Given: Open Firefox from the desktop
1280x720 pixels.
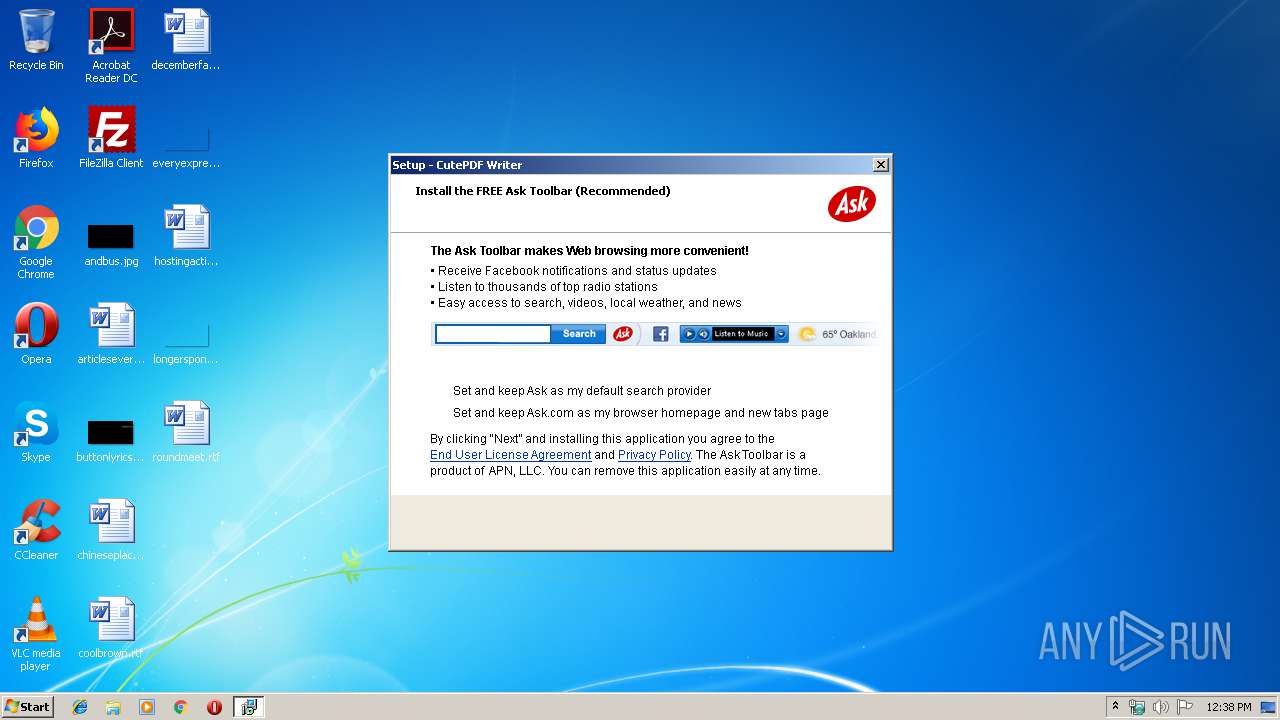Looking at the screenshot, I should [x=36, y=138].
